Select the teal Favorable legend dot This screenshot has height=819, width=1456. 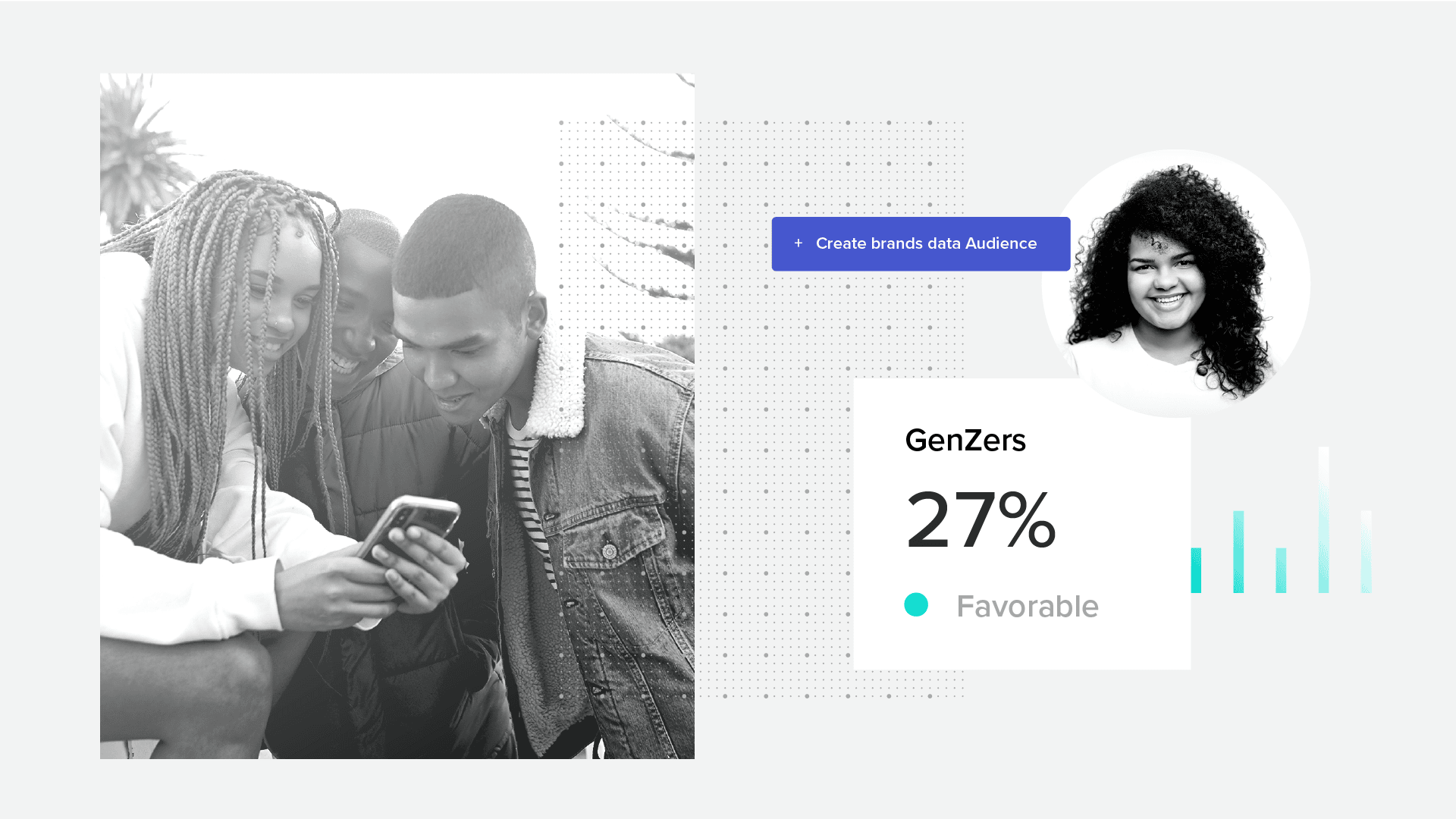click(916, 604)
